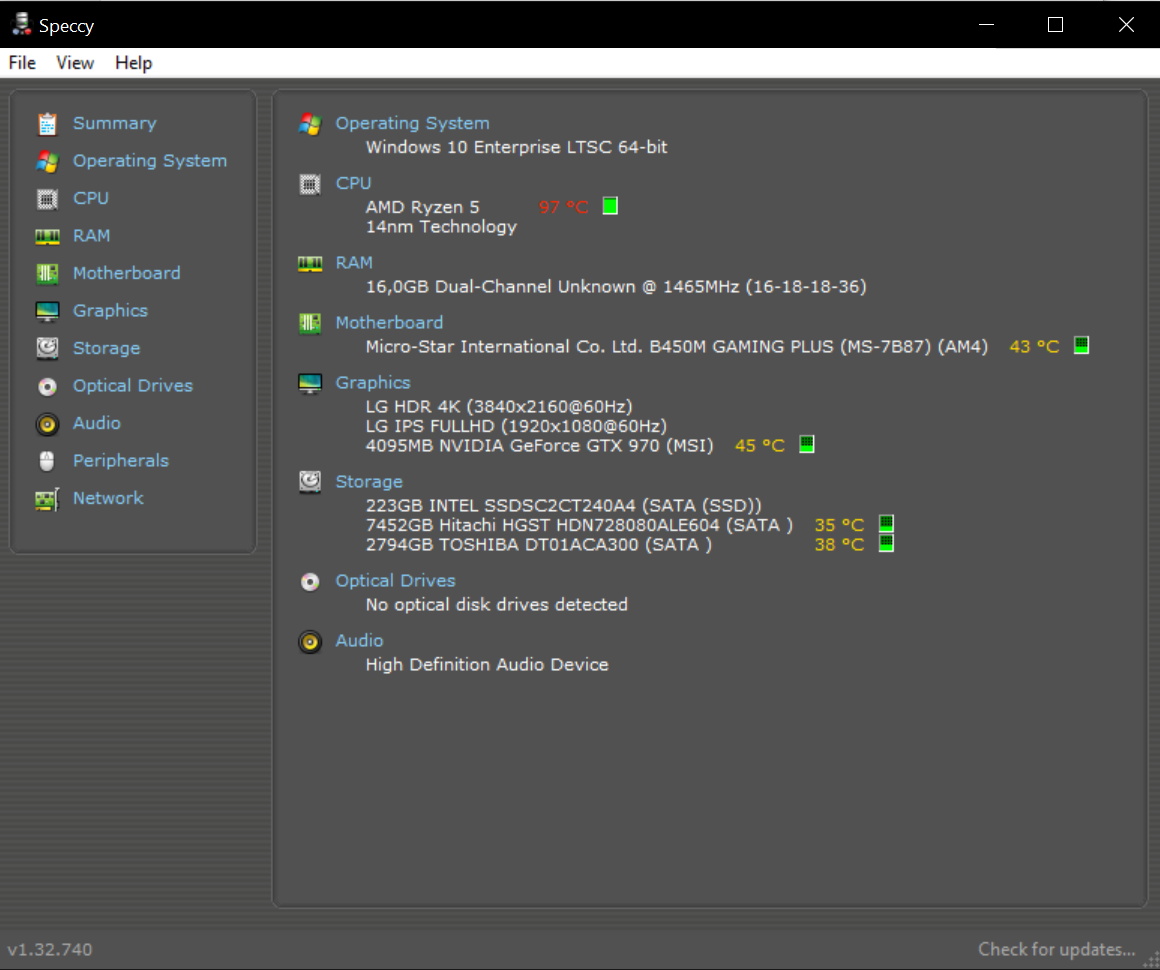This screenshot has height=970, width=1160.
Task: Click the LG HDR 4K monitor entry
Action: [499, 407]
